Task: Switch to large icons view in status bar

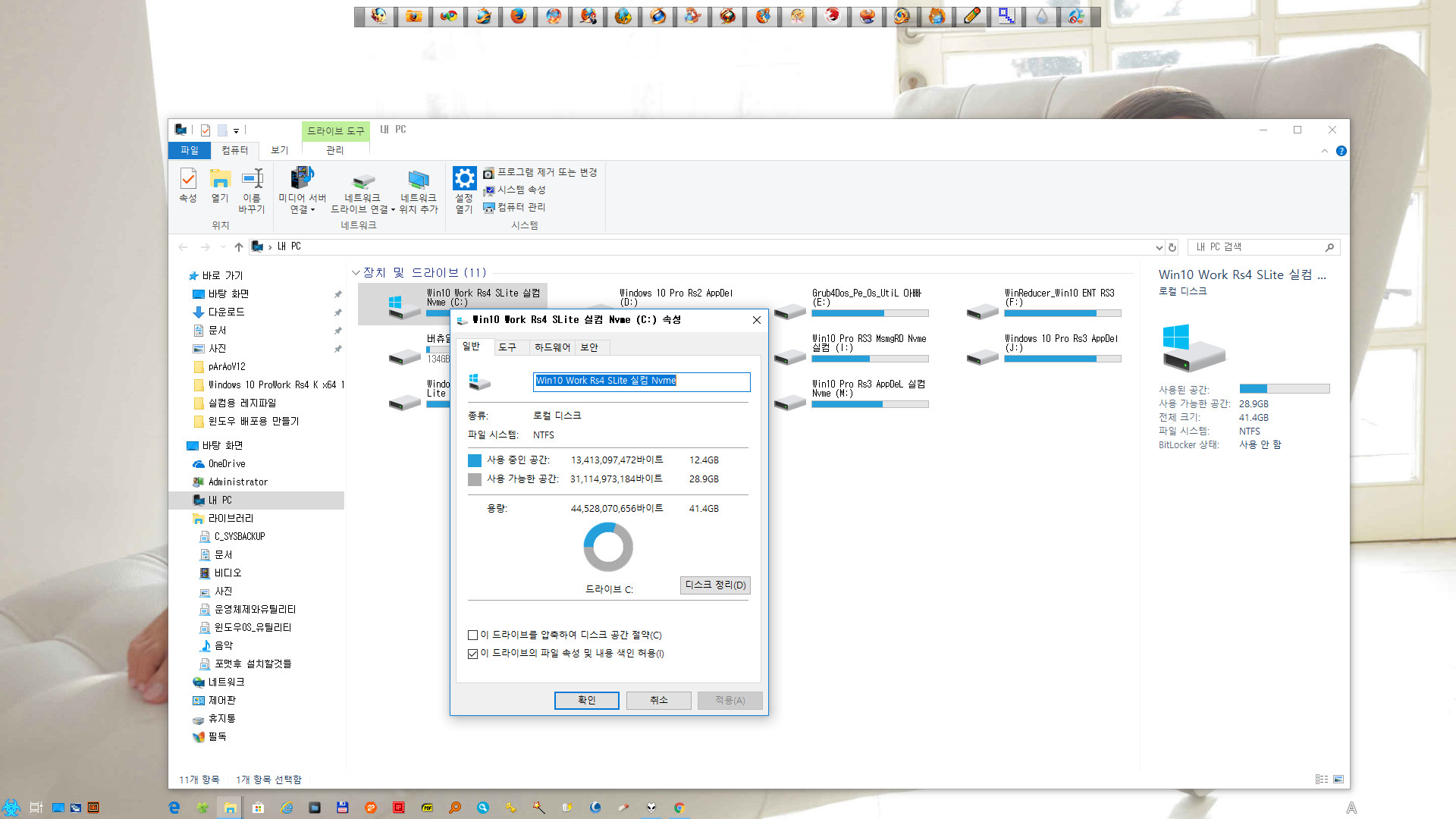Action: [x=1338, y=779]
